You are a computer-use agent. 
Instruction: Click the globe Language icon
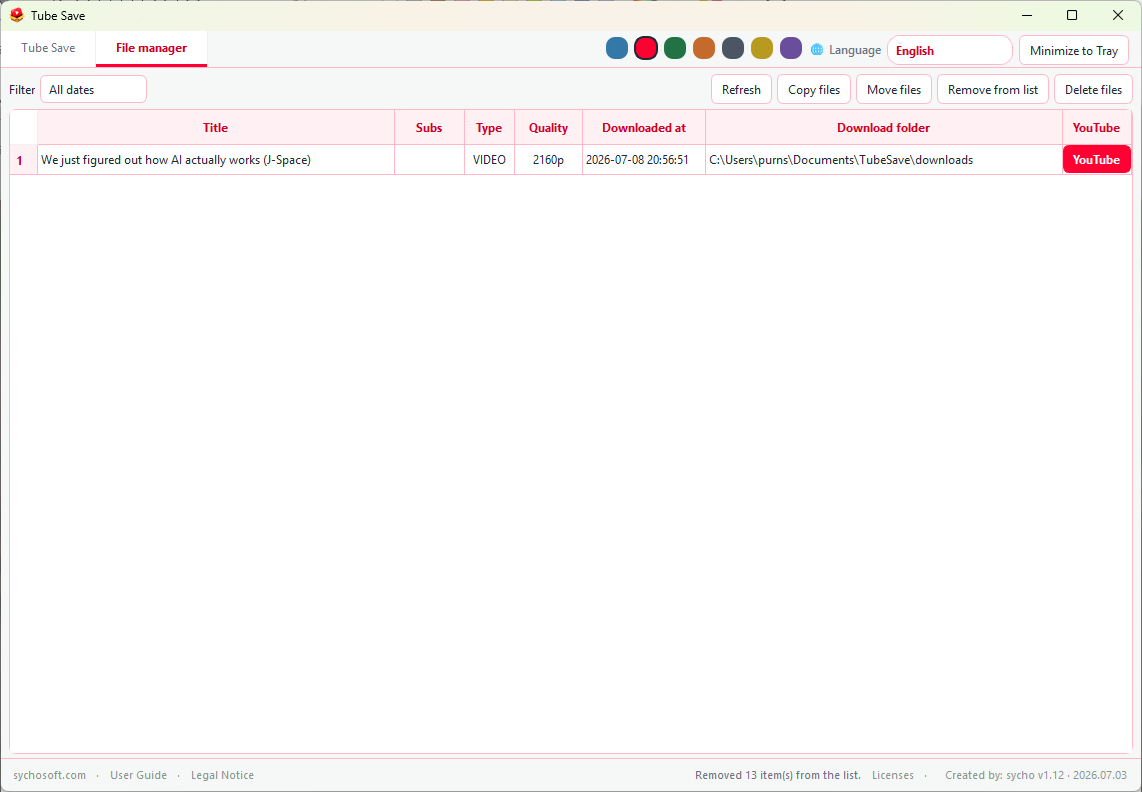(x=817, y=50)
